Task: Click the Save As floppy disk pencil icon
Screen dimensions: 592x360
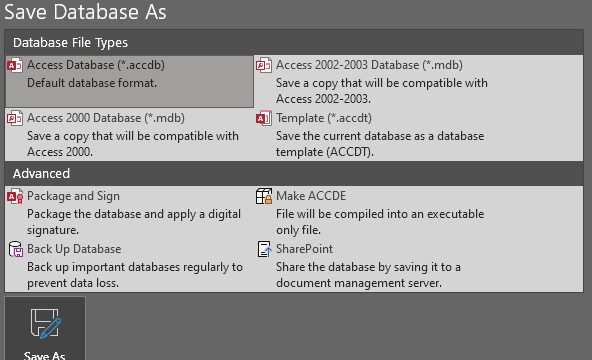Action: [x=45, y=324]
